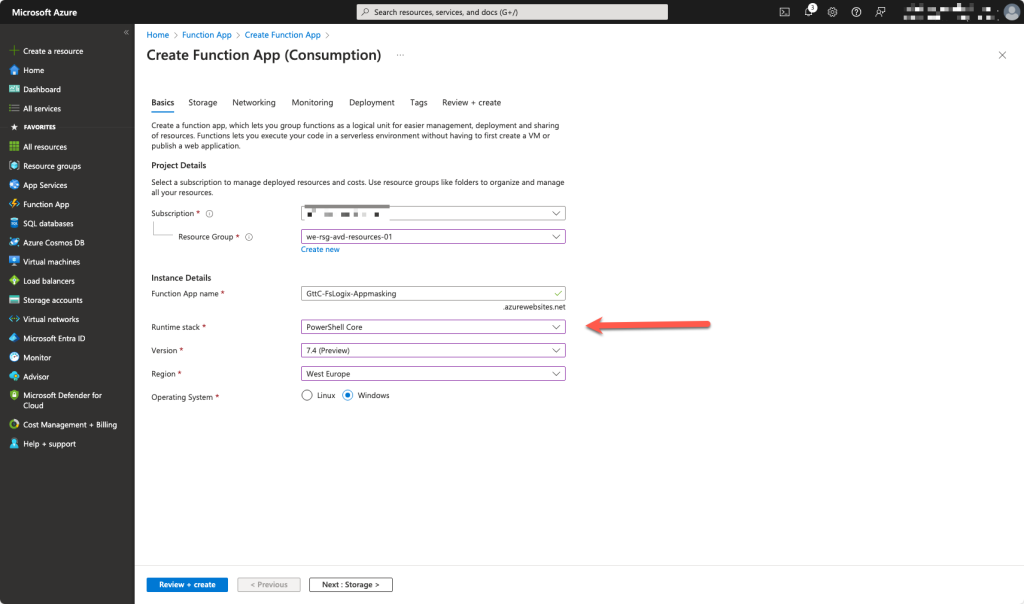Open the Runtime stack dropdown

pyautogui.click(x=433, y=326)
